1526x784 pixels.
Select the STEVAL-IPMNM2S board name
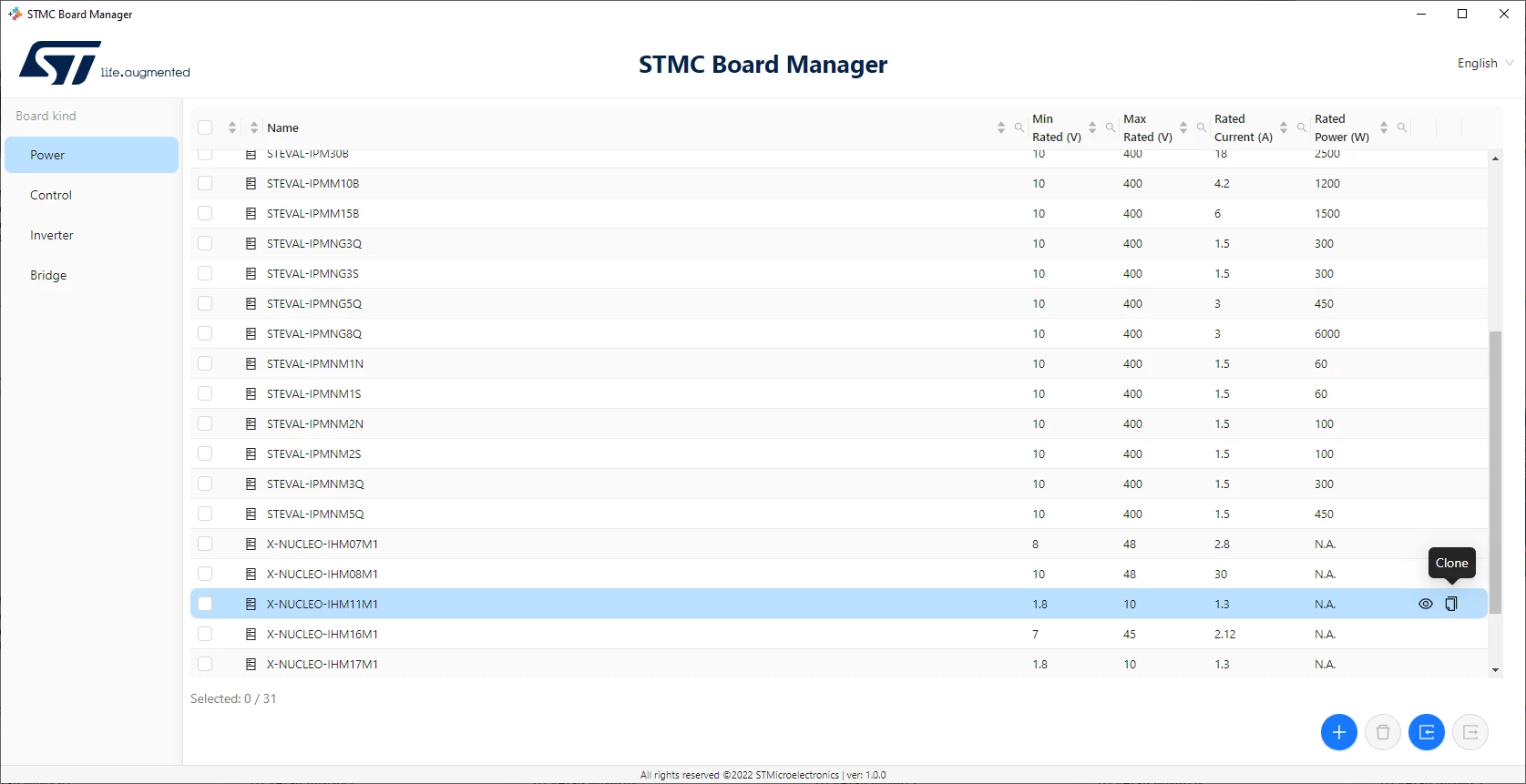pyautogui.click(x=314, y=453)
